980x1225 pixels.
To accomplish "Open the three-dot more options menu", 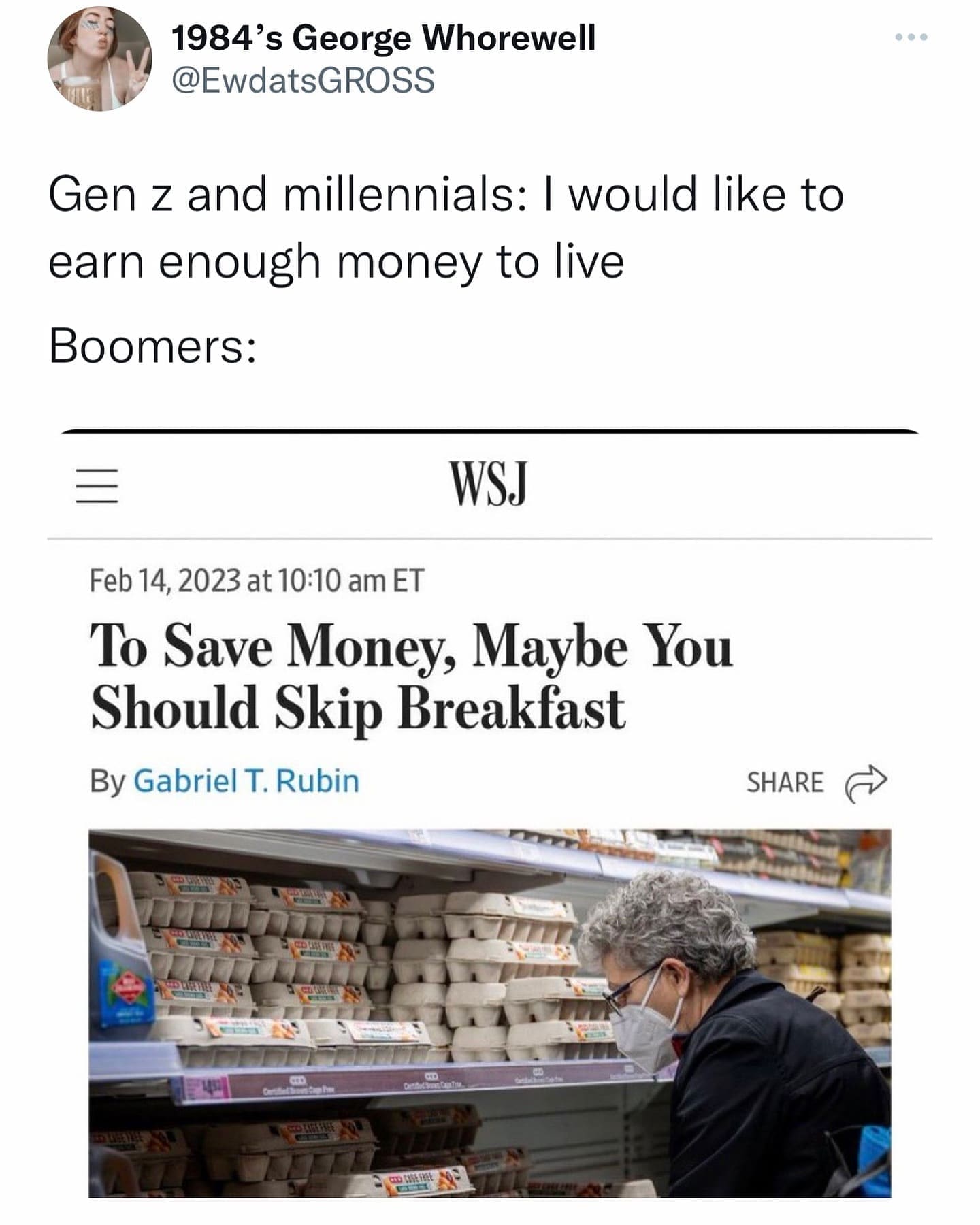I will (x=911, y=38).
